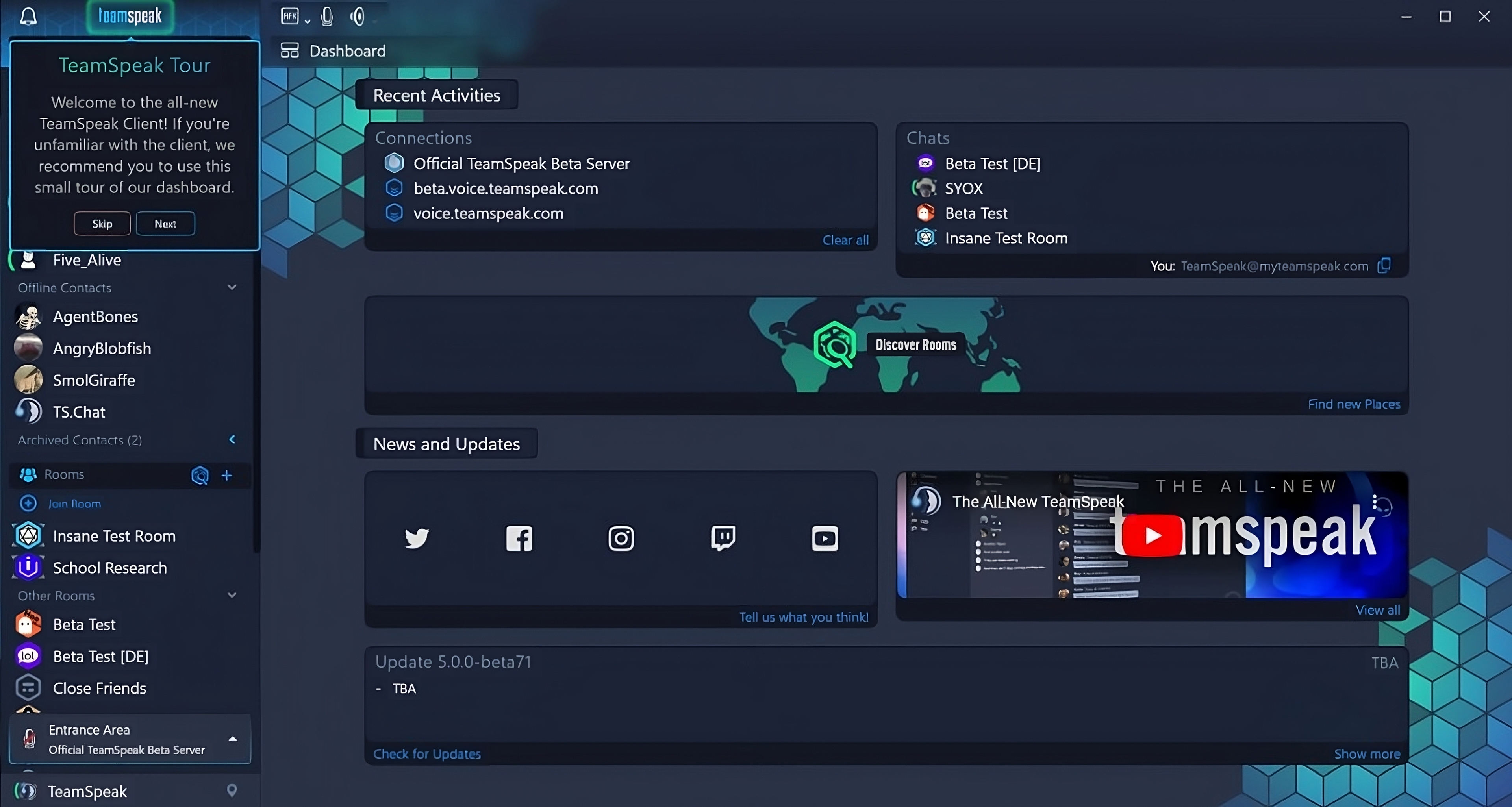This screenshot has height=807, width=1512.
Task: Click location pin icon beside TeamSpeak
Action: [x=232, y=790]
